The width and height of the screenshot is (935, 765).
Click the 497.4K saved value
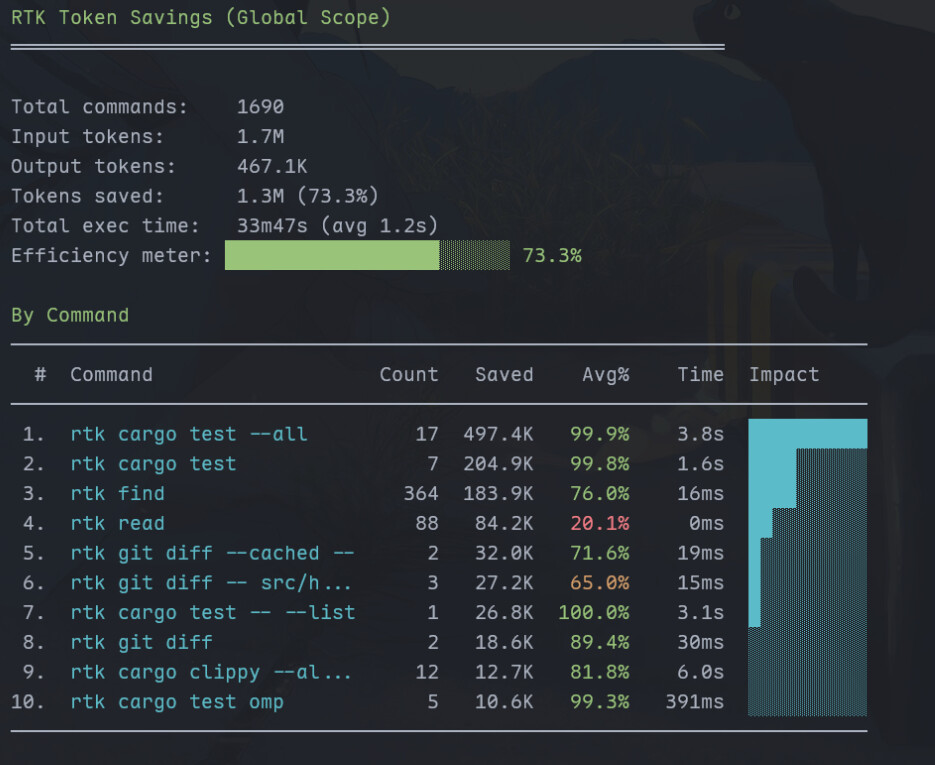tap(499, 434)
